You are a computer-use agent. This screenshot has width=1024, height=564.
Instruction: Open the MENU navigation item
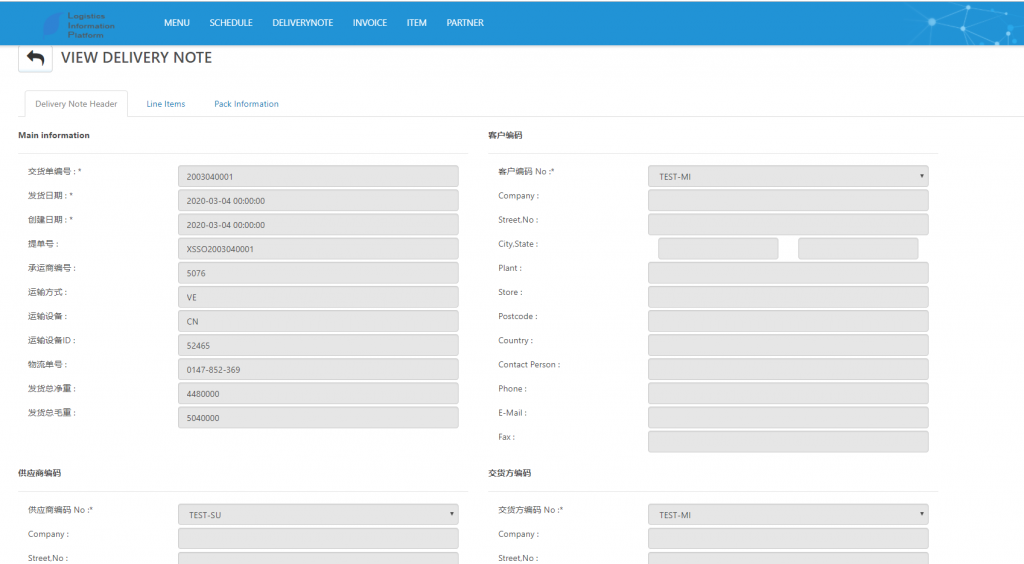176,23
